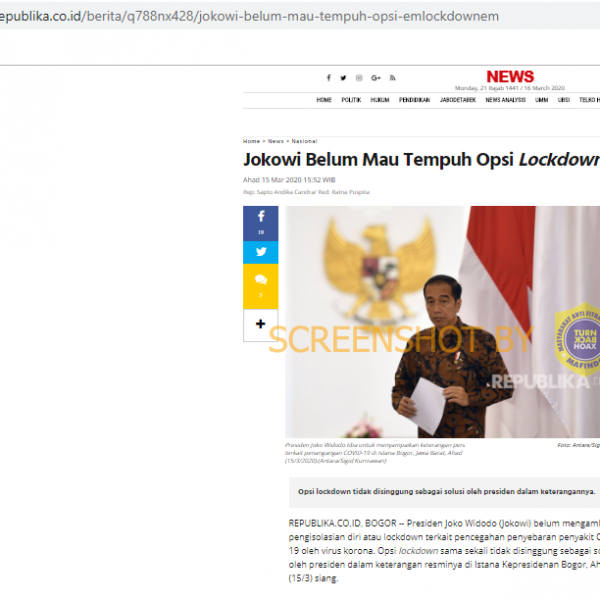Open JABODETABEK section in navigation
600x600 pixels.
pos(458,100)
